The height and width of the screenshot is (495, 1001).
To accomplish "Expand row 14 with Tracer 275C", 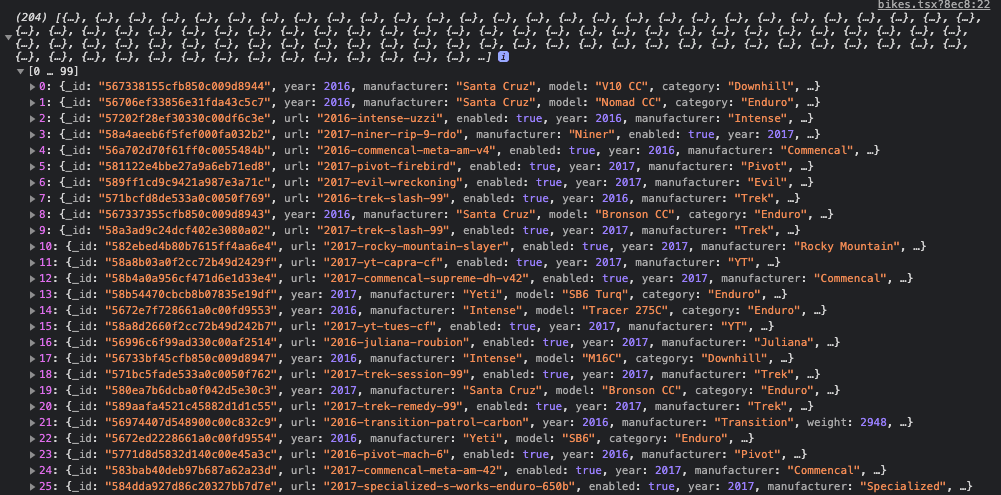I will [x=33, y=310].
